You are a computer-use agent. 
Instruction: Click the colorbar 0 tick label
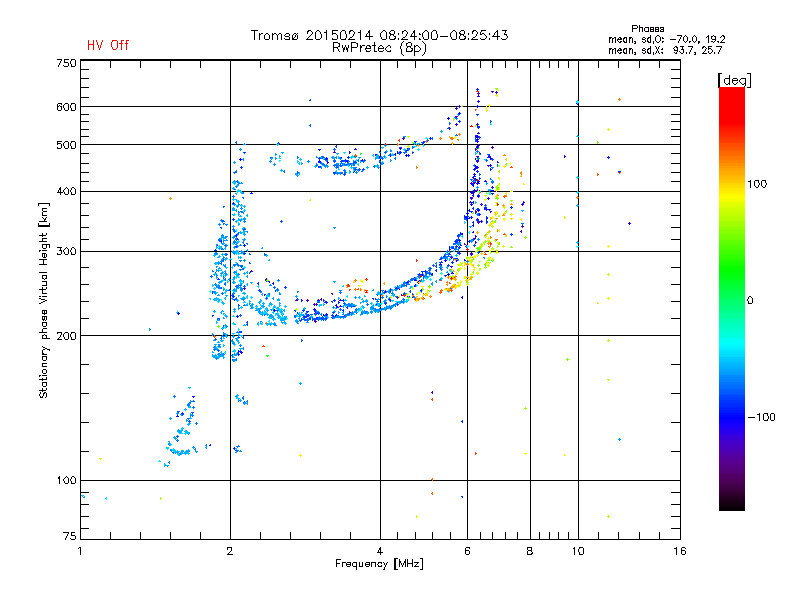[x=750, y=300]
